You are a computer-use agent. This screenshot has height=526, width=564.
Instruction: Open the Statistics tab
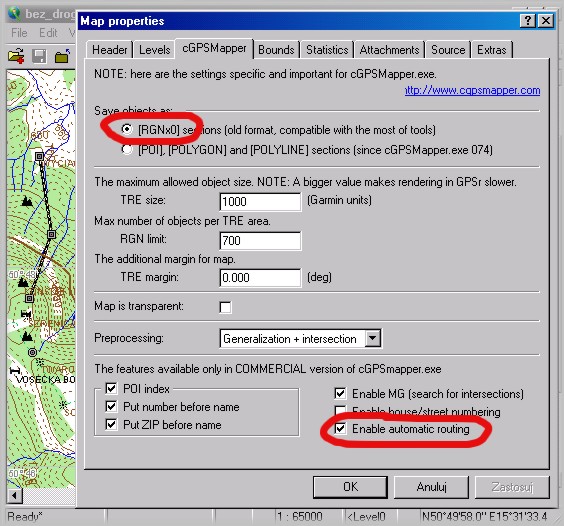pos(327,50)
